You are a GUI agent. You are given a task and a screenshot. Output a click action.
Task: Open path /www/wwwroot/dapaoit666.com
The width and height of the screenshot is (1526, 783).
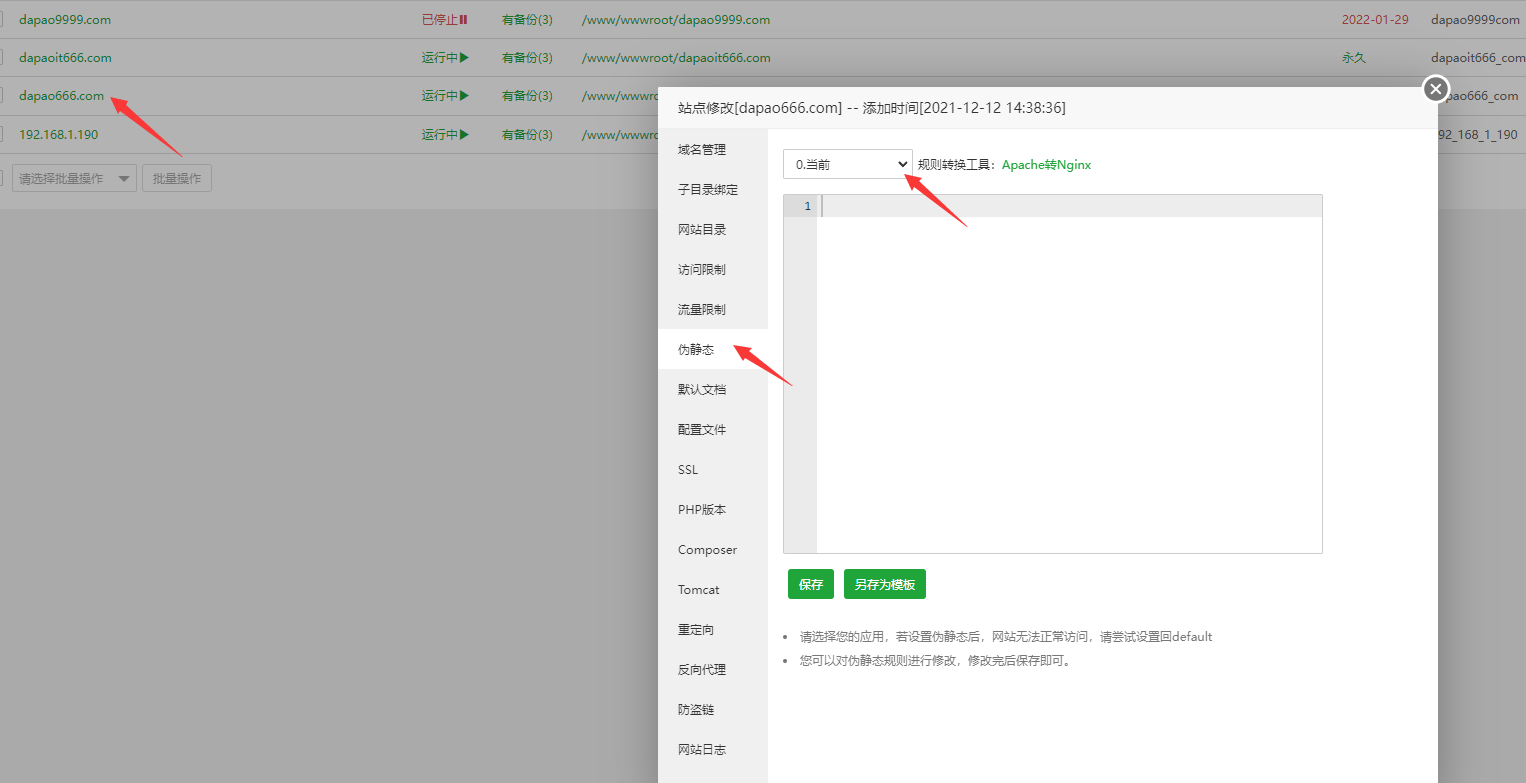click(x=676, y=58)
